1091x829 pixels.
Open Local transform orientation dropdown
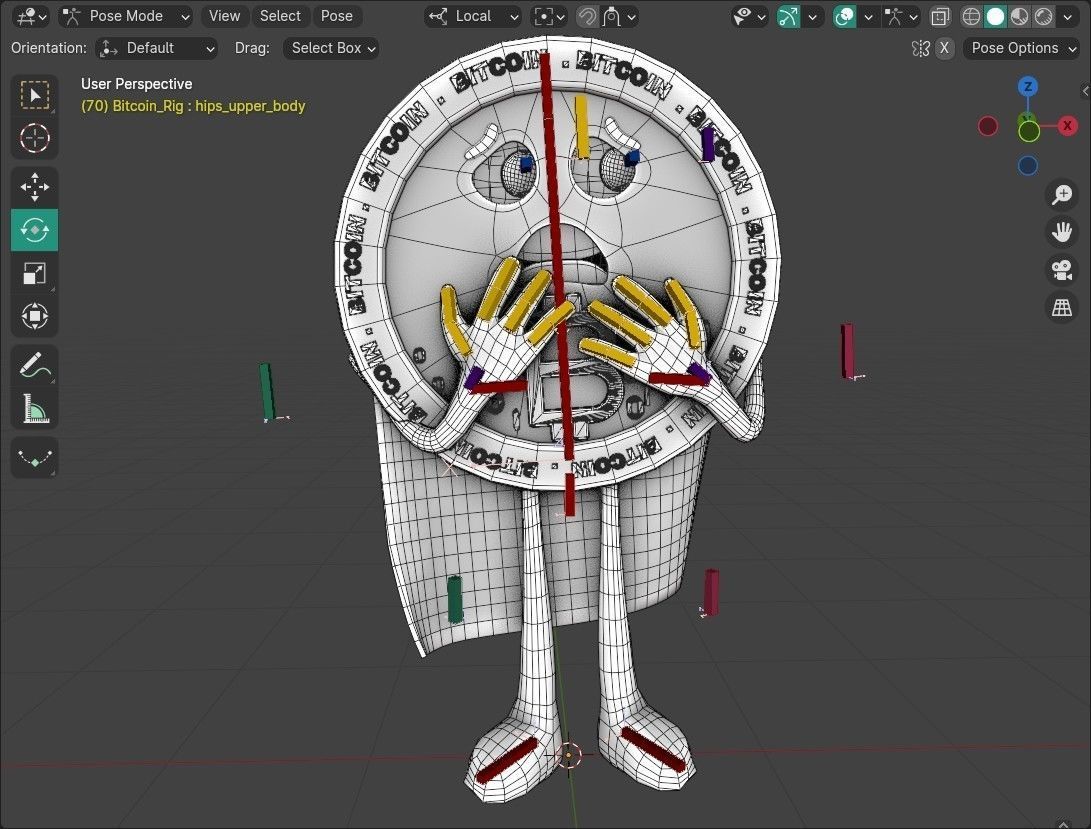pos(473,16)
